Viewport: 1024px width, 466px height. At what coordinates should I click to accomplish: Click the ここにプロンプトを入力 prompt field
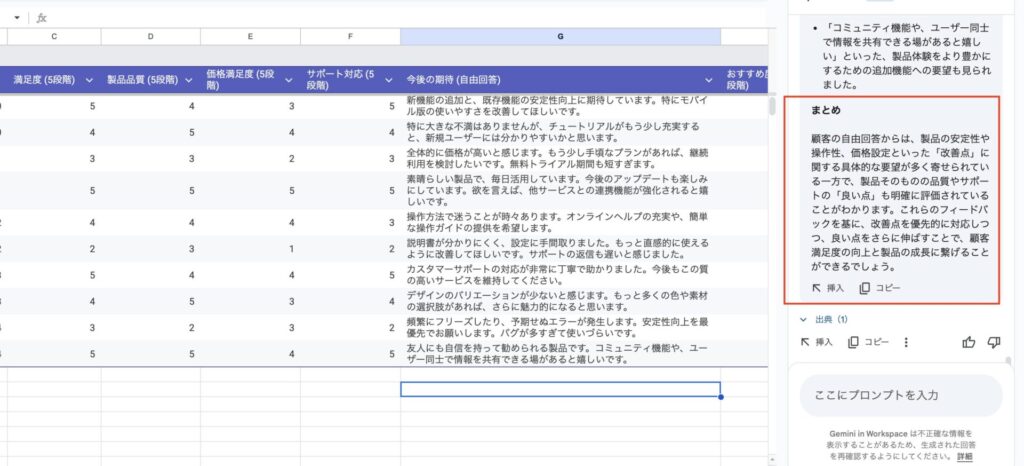(x=901, y=396)
